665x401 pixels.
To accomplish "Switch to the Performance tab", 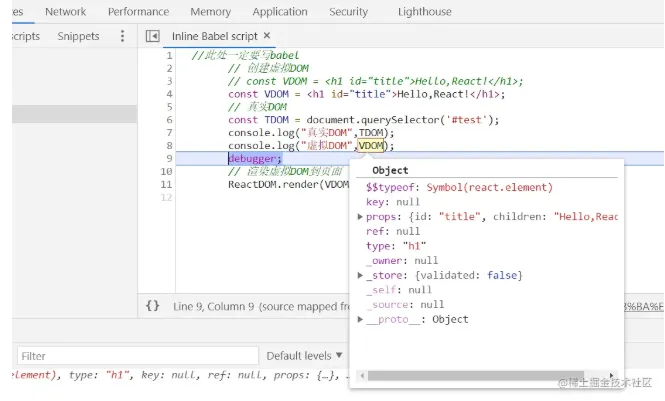I will click(138, 11).
